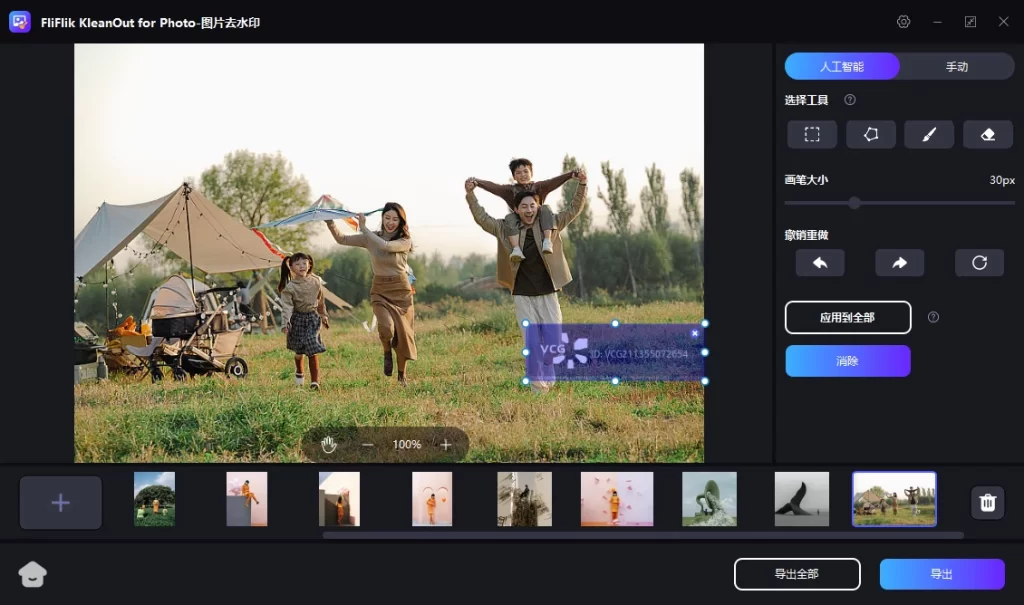
Task: Click the 消除 remove button
Action: pyautogui.click(x=847, y=361)
